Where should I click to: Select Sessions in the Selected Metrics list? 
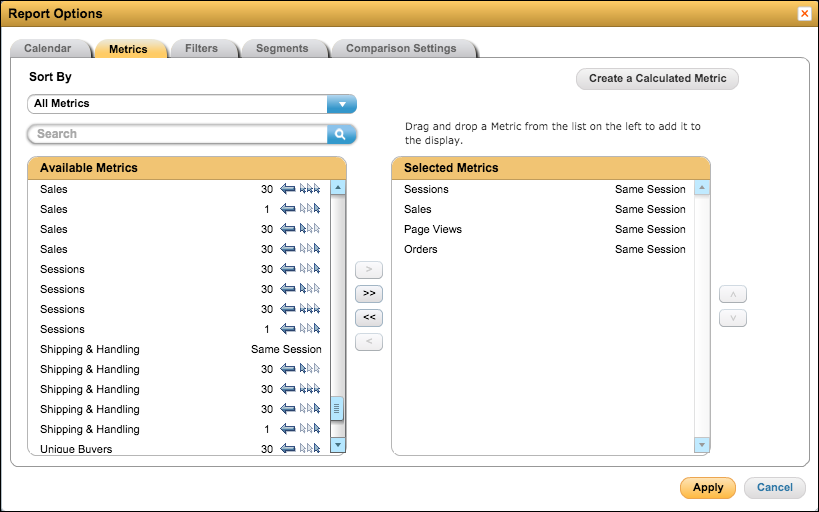point(544,189)
